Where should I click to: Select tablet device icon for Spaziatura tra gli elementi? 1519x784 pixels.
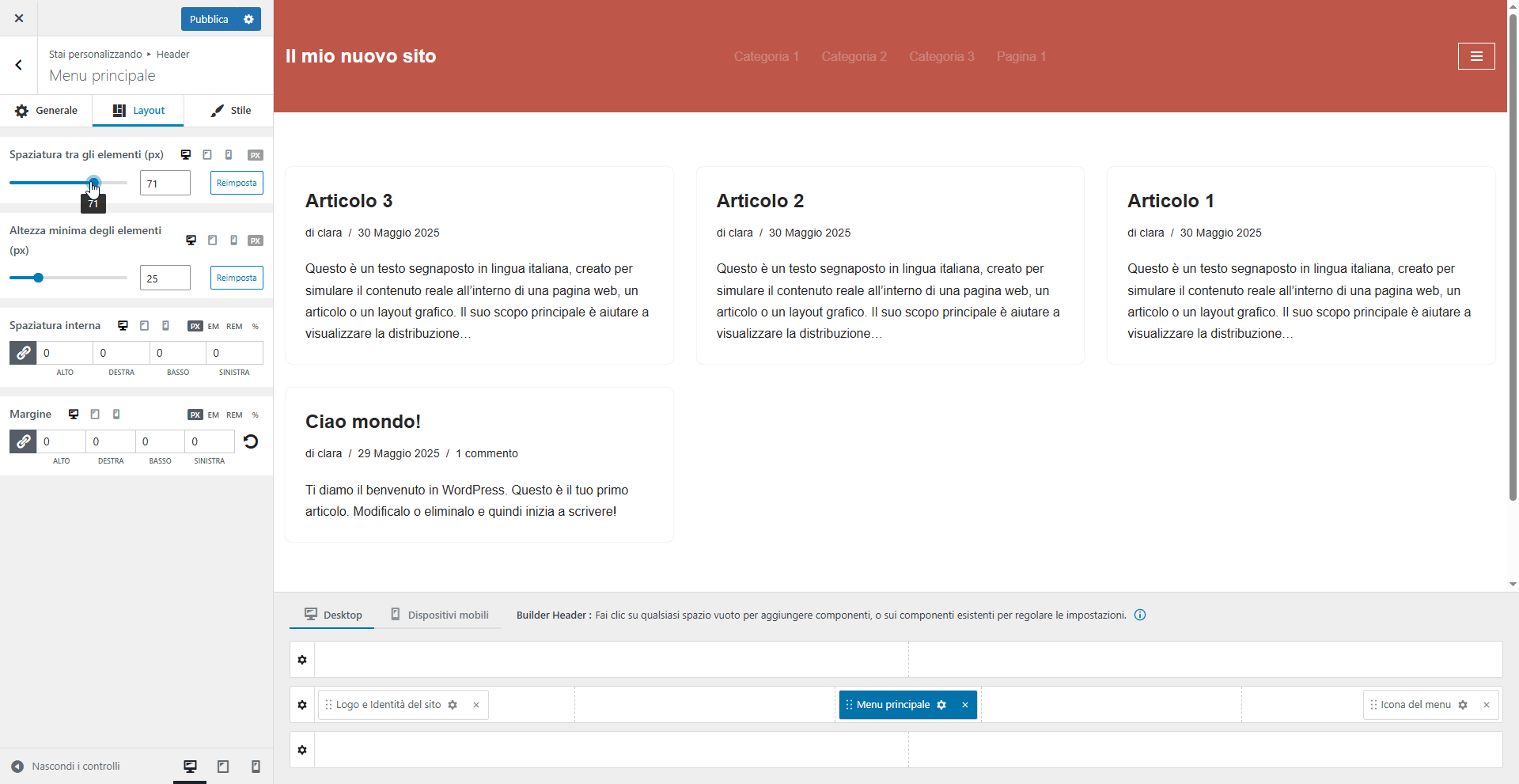coord(207,155)
